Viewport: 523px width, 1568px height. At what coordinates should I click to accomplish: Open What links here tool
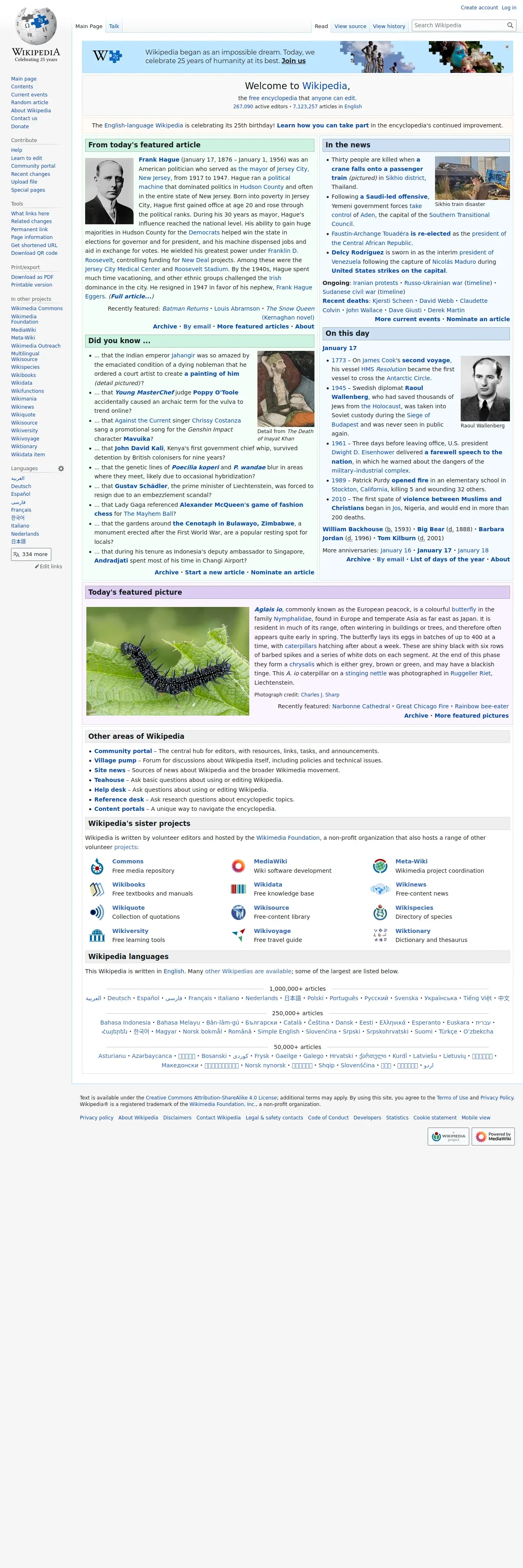click(30, 214)
